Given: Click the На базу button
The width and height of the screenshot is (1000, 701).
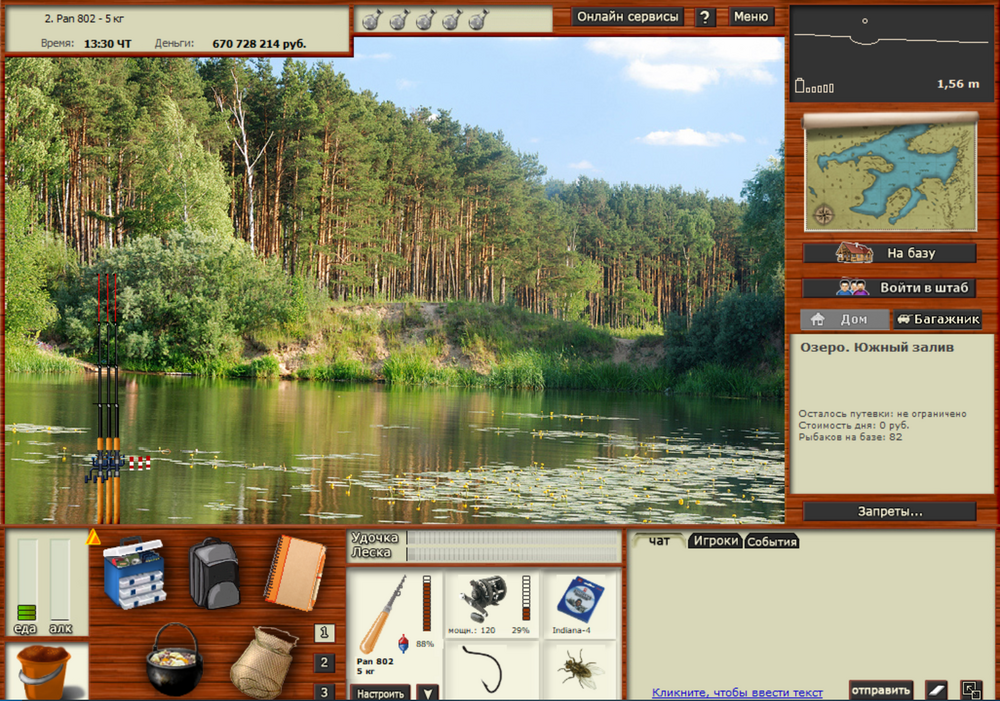Looking at the screenshot, I should [x=889, y=253].
